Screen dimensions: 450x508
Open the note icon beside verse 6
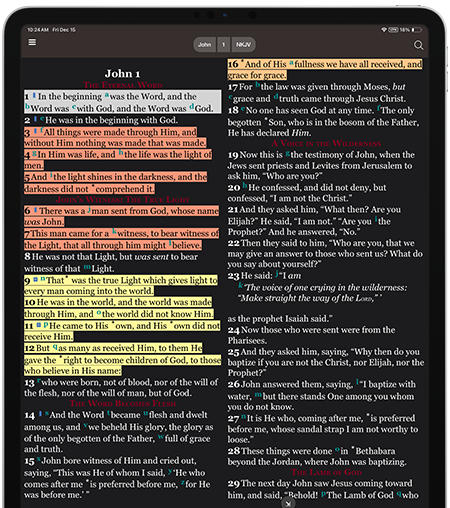(35, 210)
